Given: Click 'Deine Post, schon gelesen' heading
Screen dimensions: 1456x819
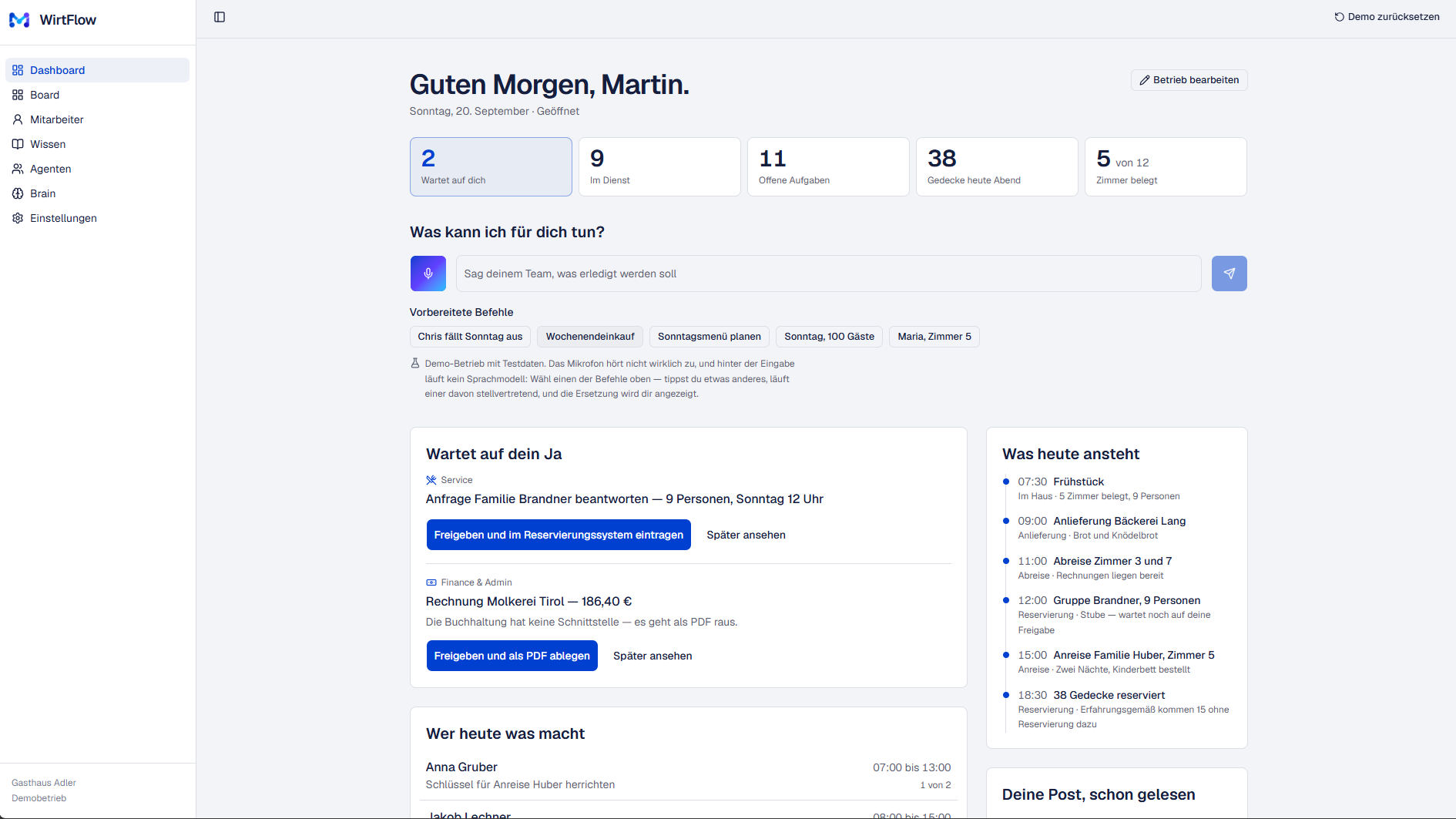Looking at the screenshot, I should (x=1099, y=794).
